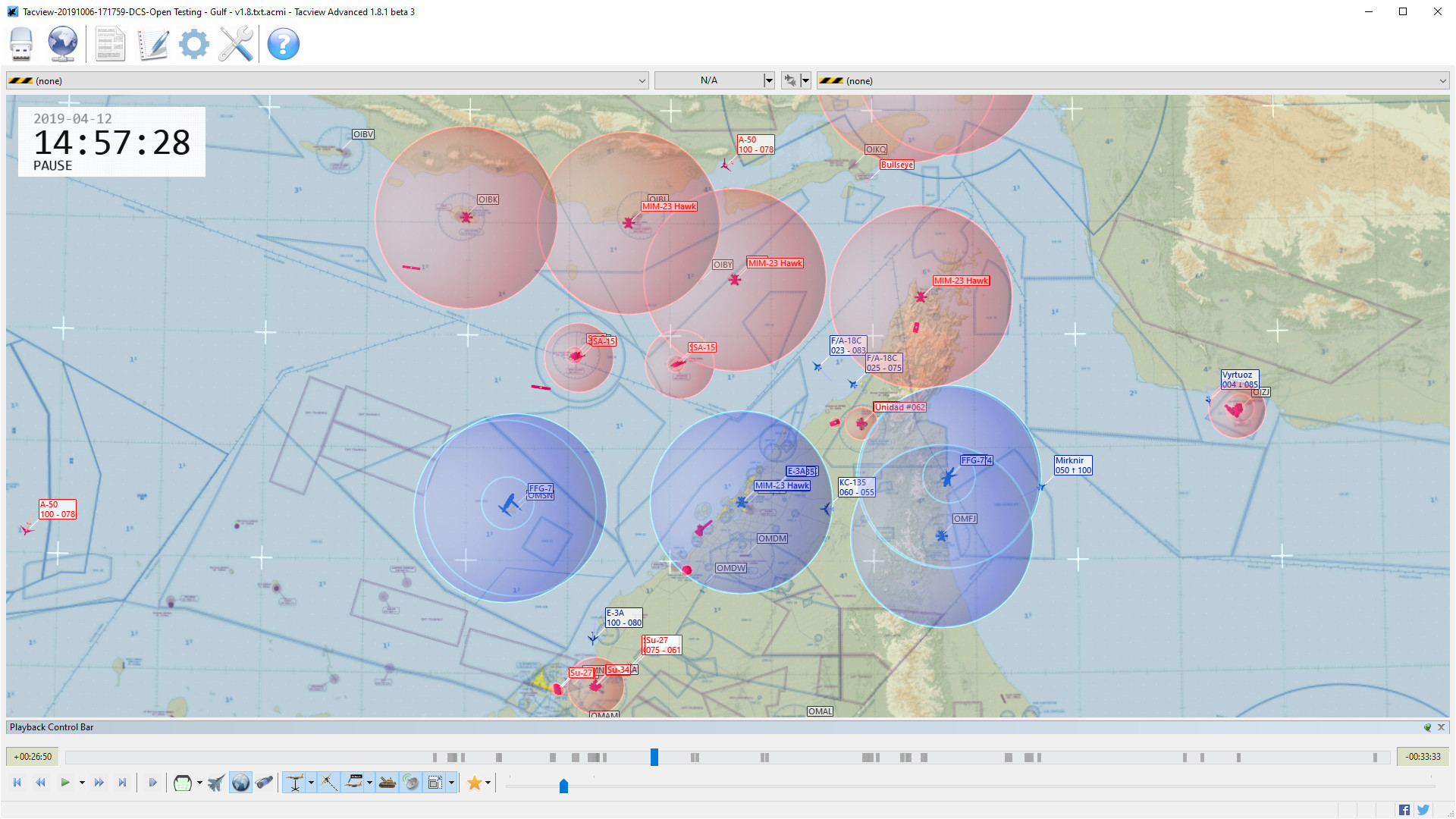Toggle ground vehicle visibility with tank icon
This screenshot has width=1456, height=819.
387,783
